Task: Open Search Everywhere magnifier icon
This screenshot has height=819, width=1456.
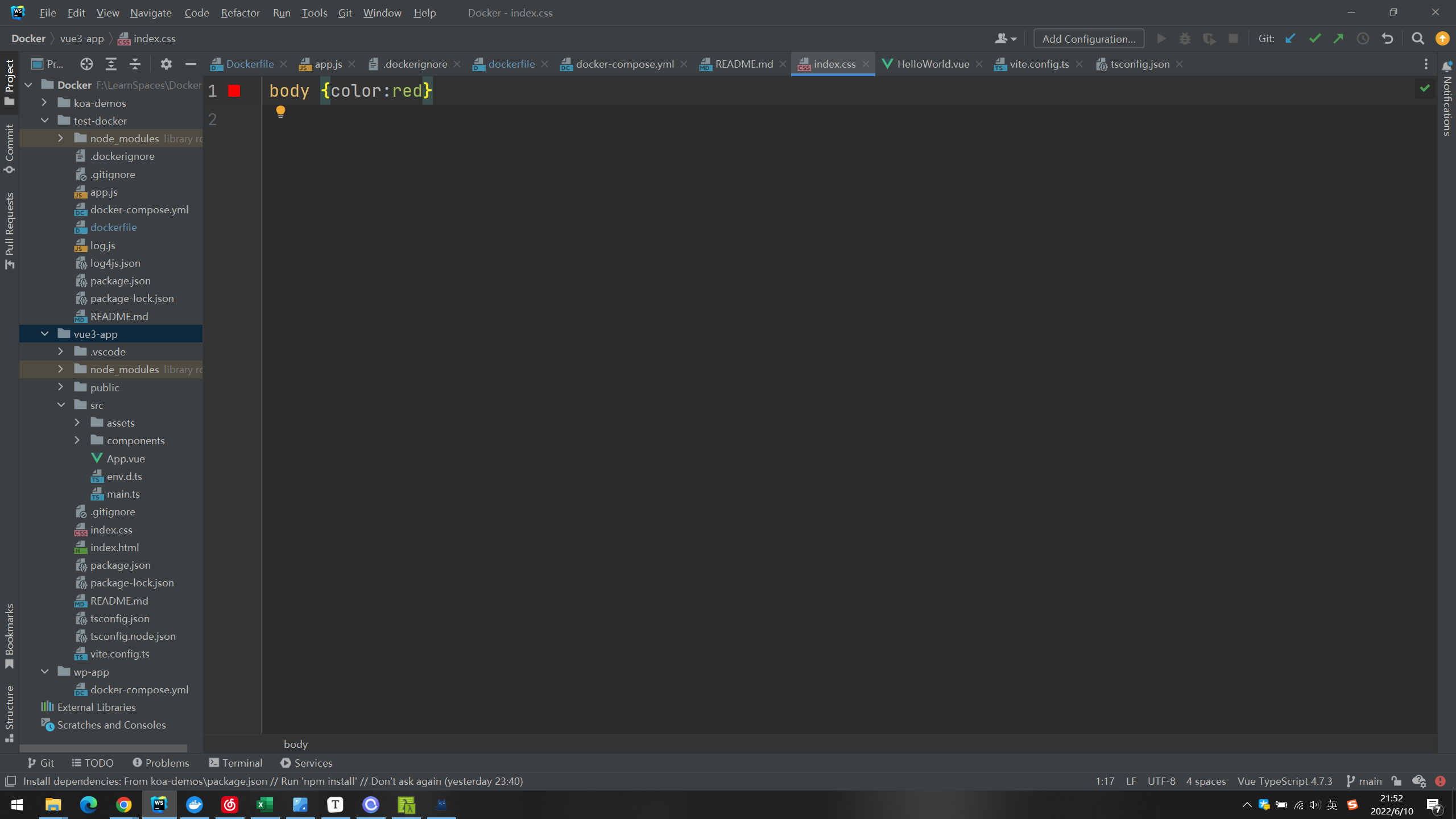Action: point(1418,39)
